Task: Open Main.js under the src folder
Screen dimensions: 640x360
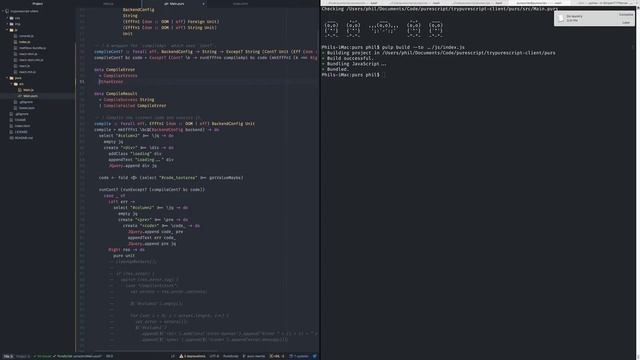Action: pyautogui.click(x=28, y=90)
